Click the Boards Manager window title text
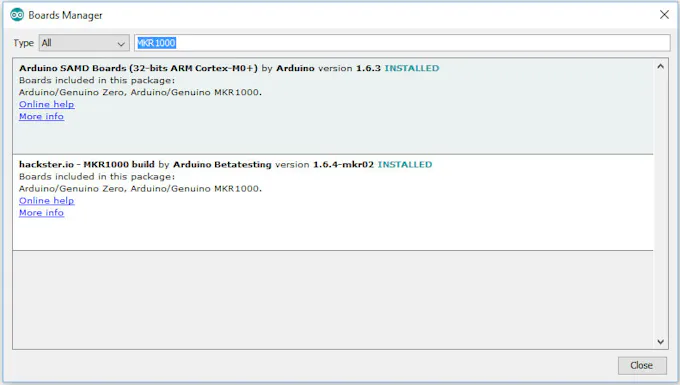 pos(65,15)
